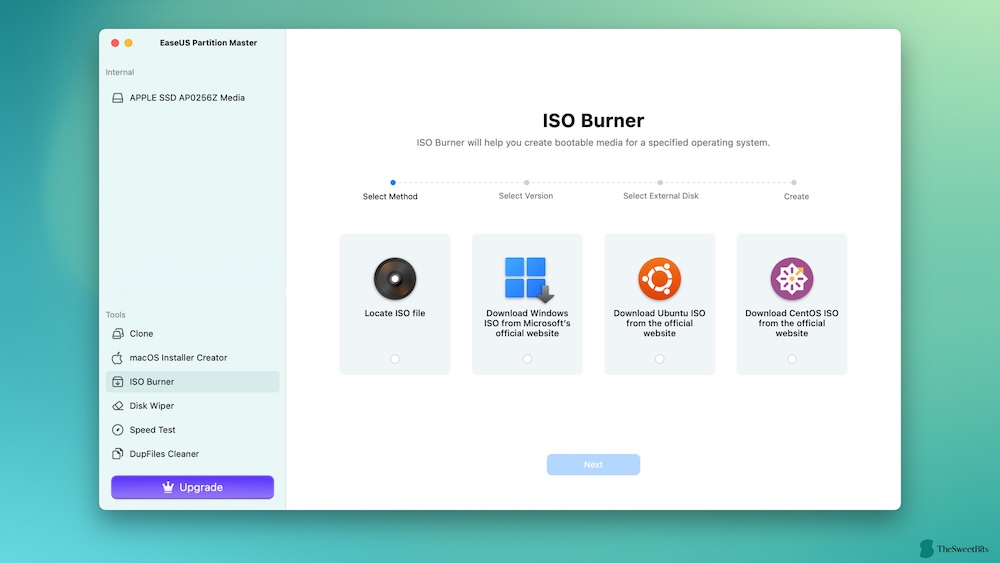
Task: Click the red close window button
Action: (x=115, y=43)
